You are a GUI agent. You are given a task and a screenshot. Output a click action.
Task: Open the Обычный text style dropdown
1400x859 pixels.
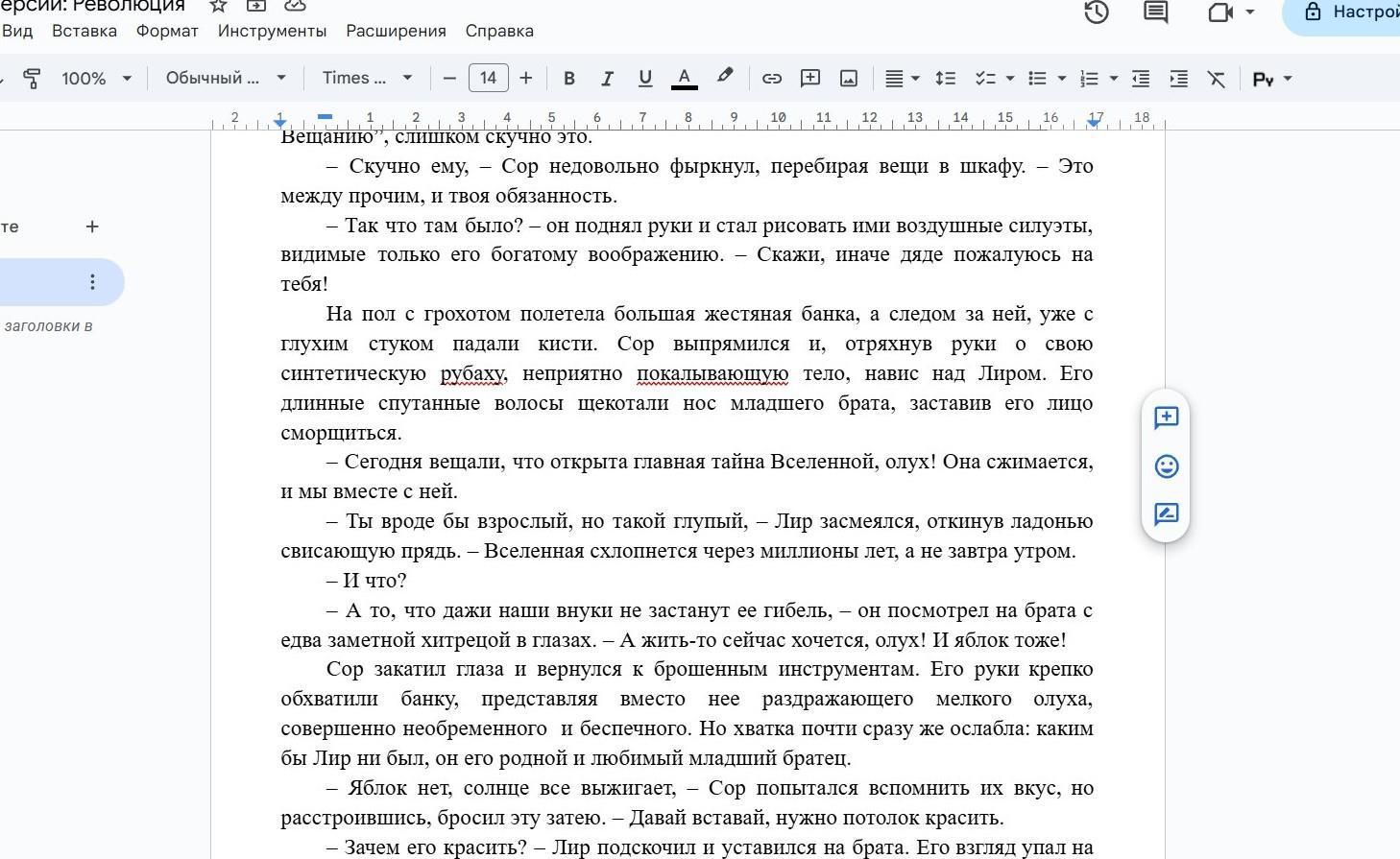tap(226, 79)
